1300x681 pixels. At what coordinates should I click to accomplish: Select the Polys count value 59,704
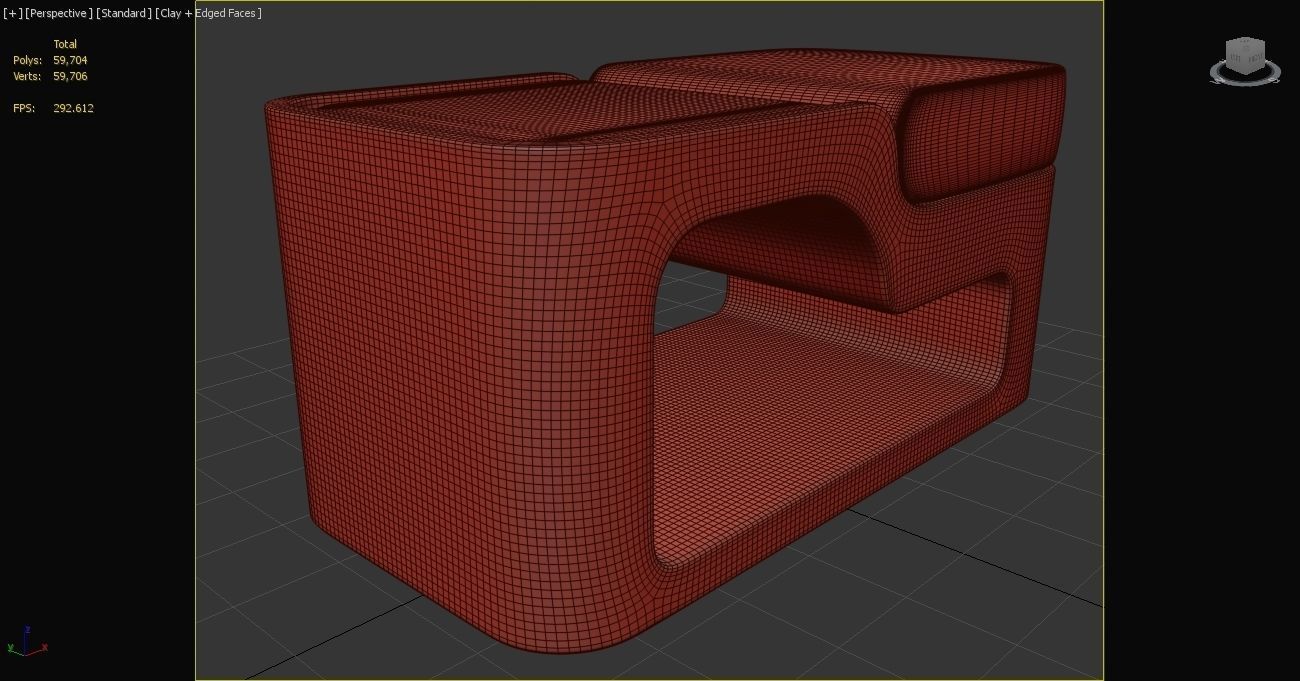pos(70,60)
